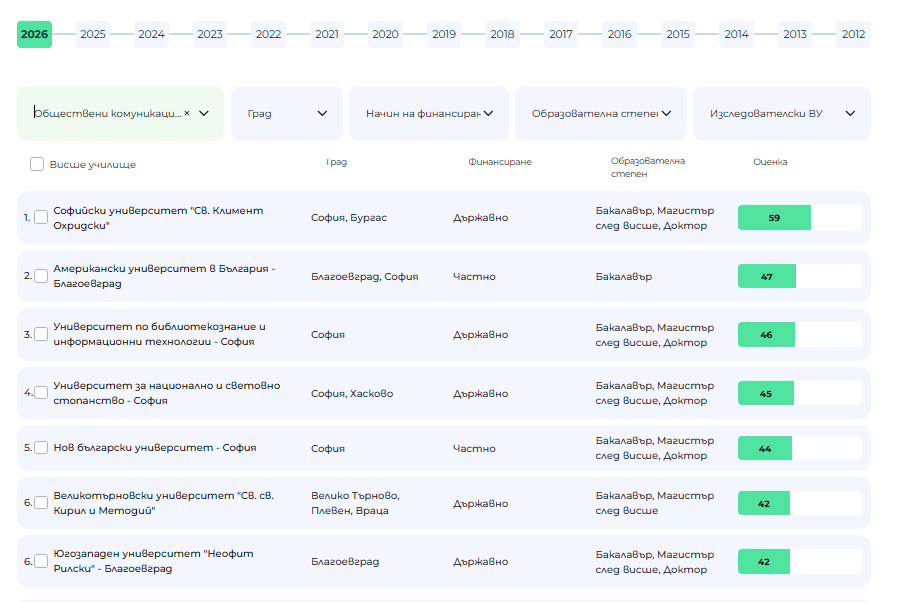Viewport: 914px width, 602px height.
Task: Check the Нов български университет checkbox
Action: click(41, 448)
